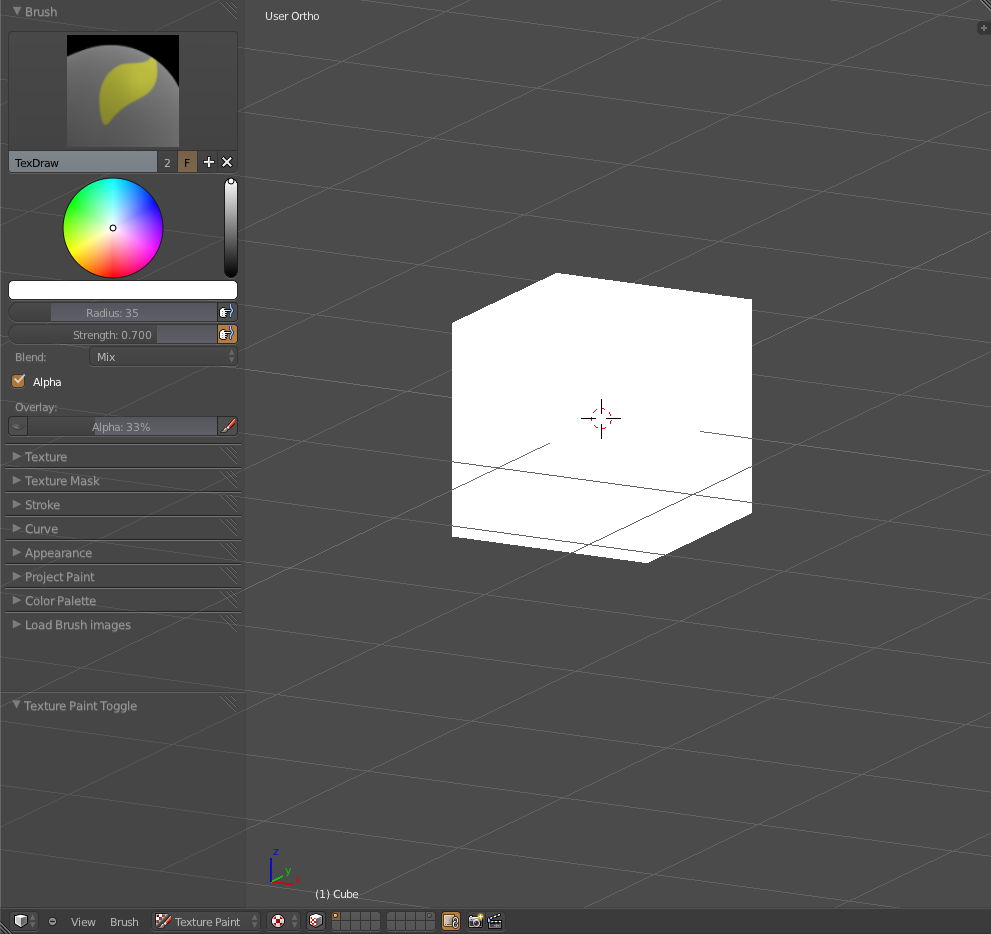
Task: Click the brush users count button labeled 2
Action: tap(166, 161)
